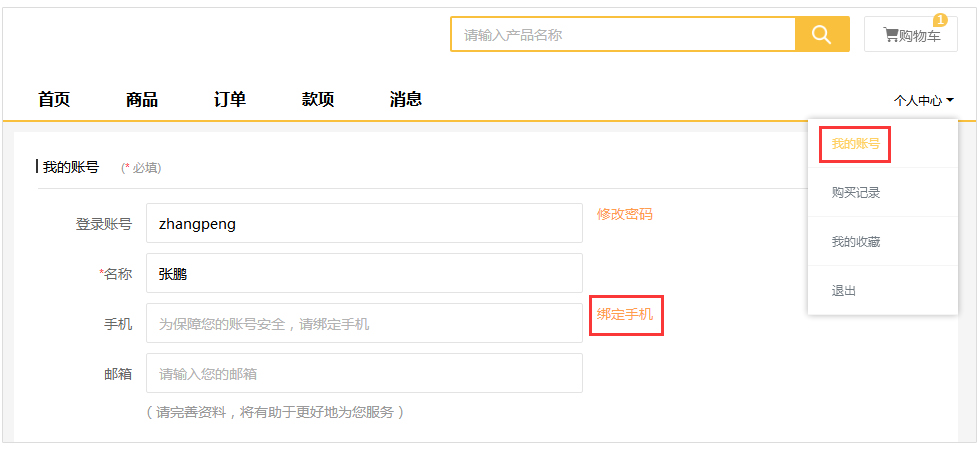The image size is (980, 450).
Task: Click the product name search field
Action: (622, 35)
